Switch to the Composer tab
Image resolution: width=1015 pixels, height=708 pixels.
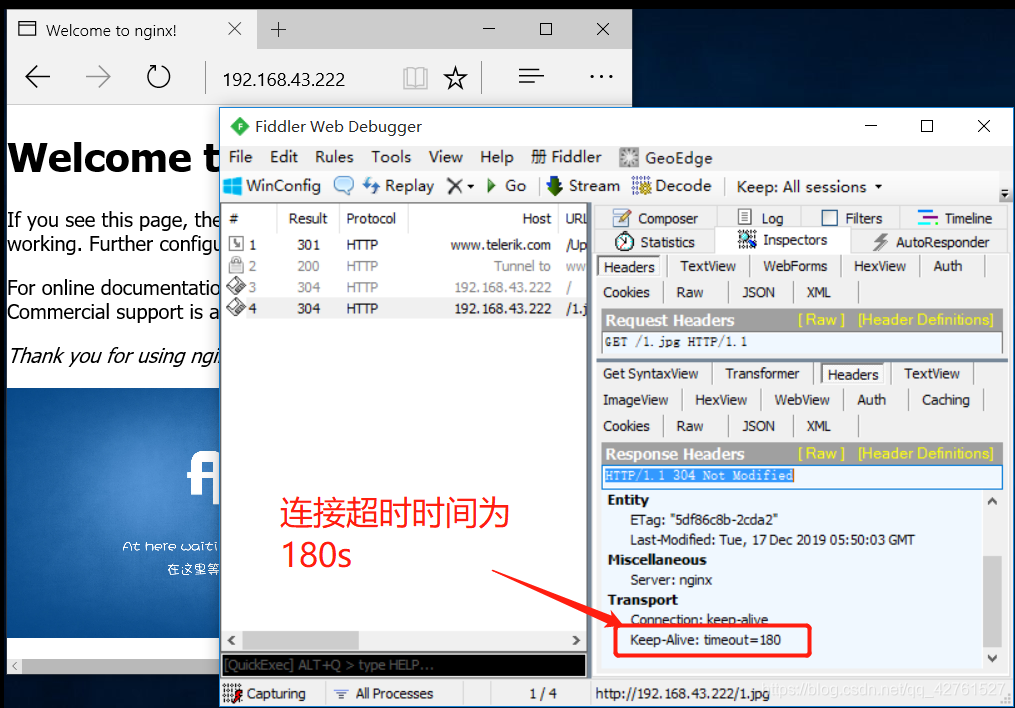pyautogui.click(x=655, y=218)
